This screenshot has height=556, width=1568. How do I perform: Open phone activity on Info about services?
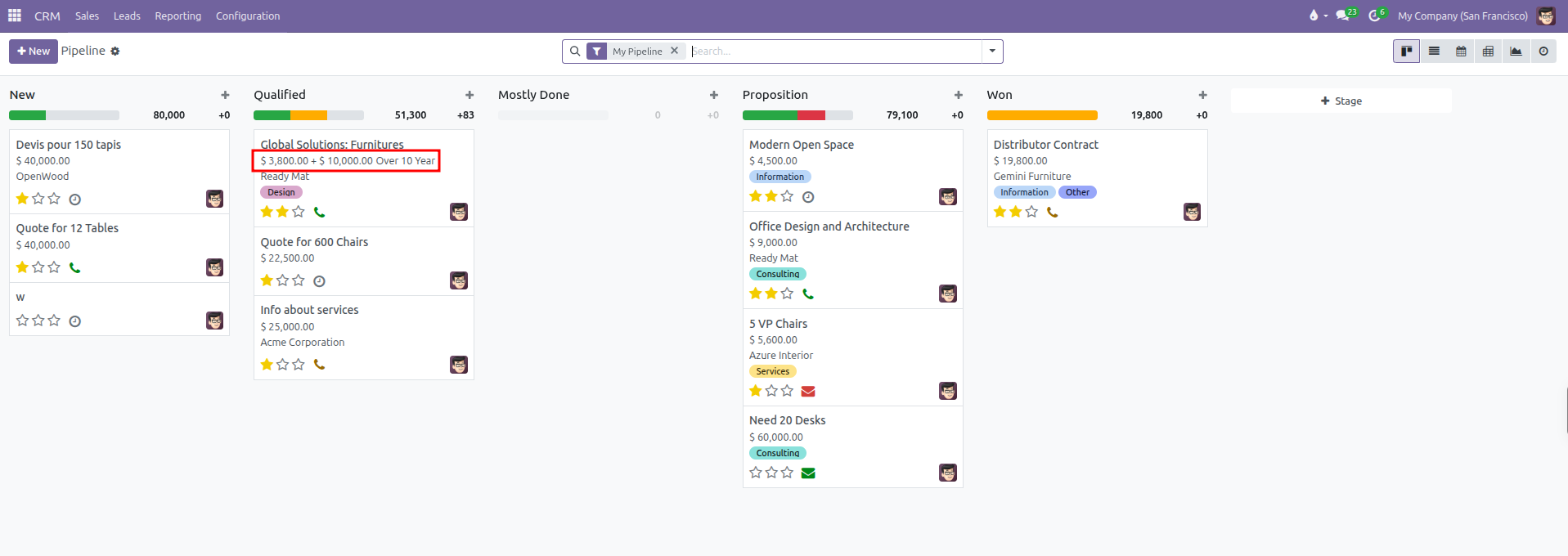coord(320,365)
